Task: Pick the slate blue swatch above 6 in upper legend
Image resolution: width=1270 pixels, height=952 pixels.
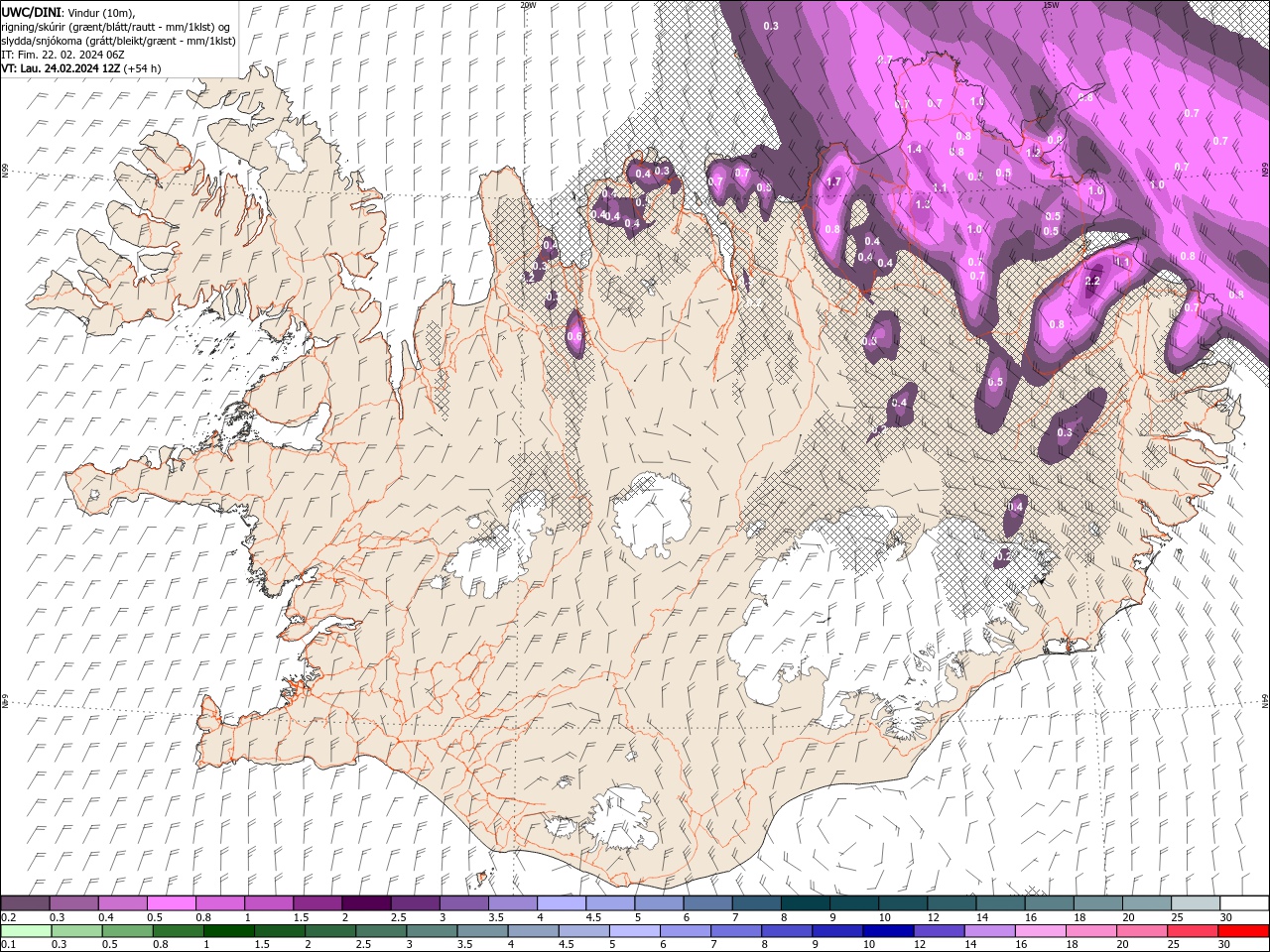Action: coord(708,903)
